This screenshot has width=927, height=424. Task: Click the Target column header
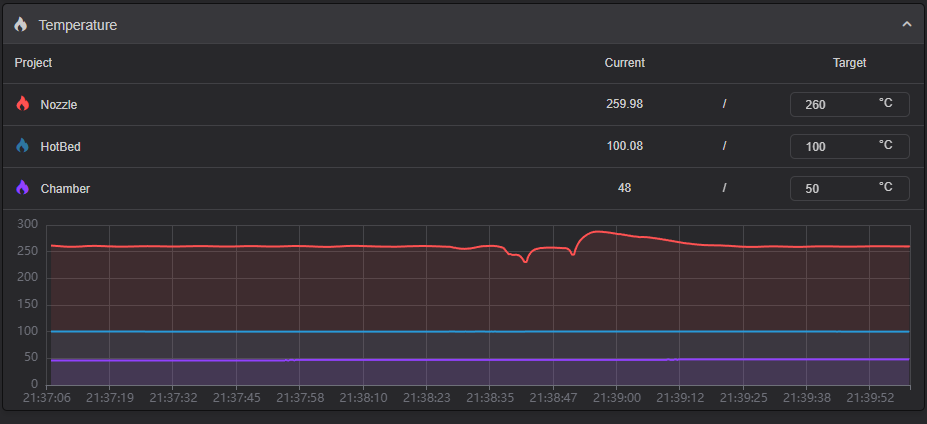pyautogui.click(x=849, y=63)
